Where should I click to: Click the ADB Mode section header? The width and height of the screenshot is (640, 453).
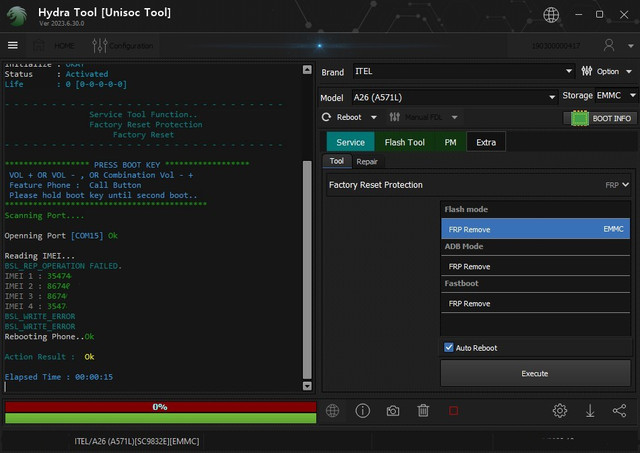(x=464, y=246)
